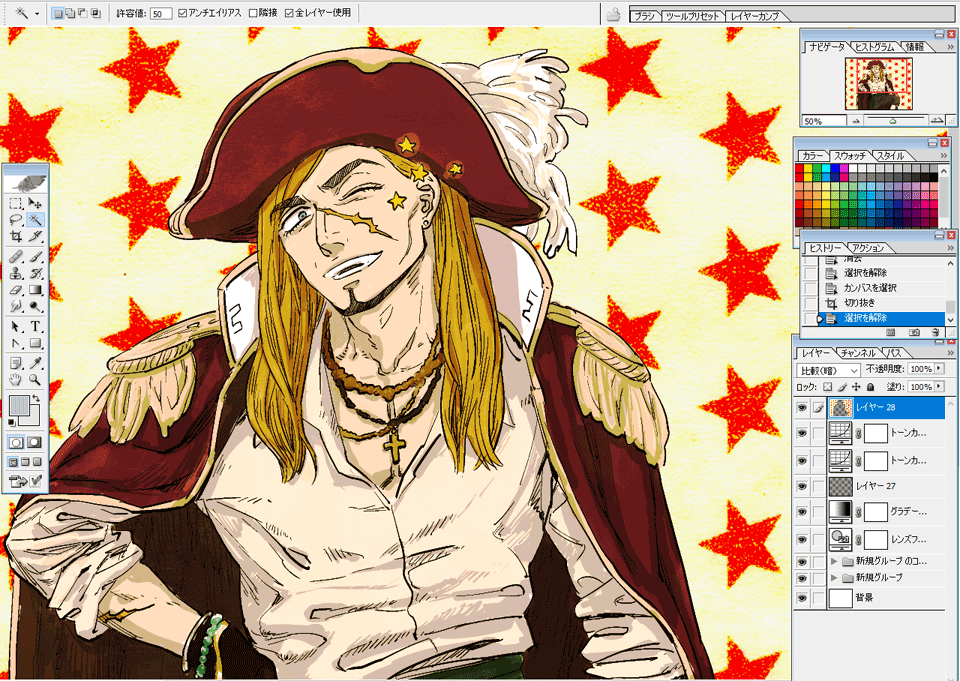960x681 pixels.
Task: Select the History Brush tool
Action: [x=35, y=273]
